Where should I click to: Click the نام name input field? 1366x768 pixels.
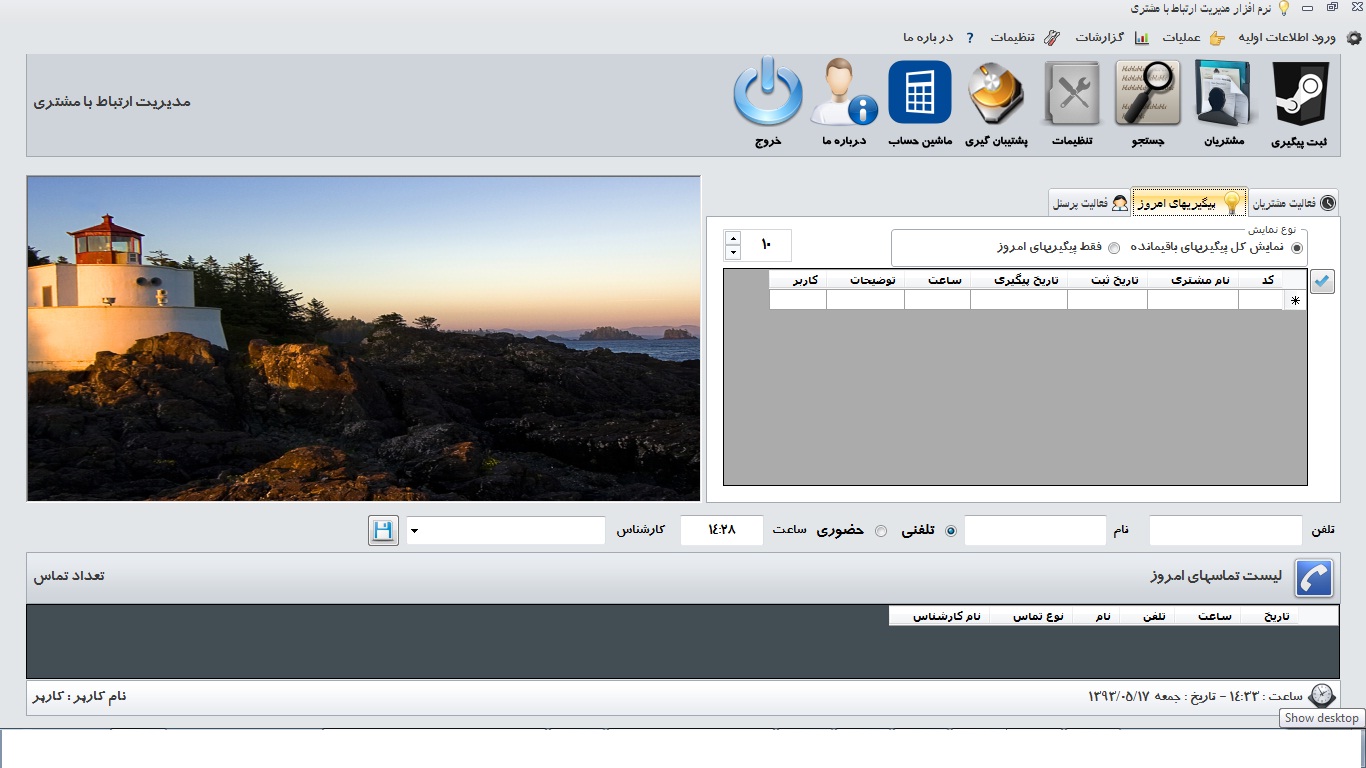[1035, 531]
